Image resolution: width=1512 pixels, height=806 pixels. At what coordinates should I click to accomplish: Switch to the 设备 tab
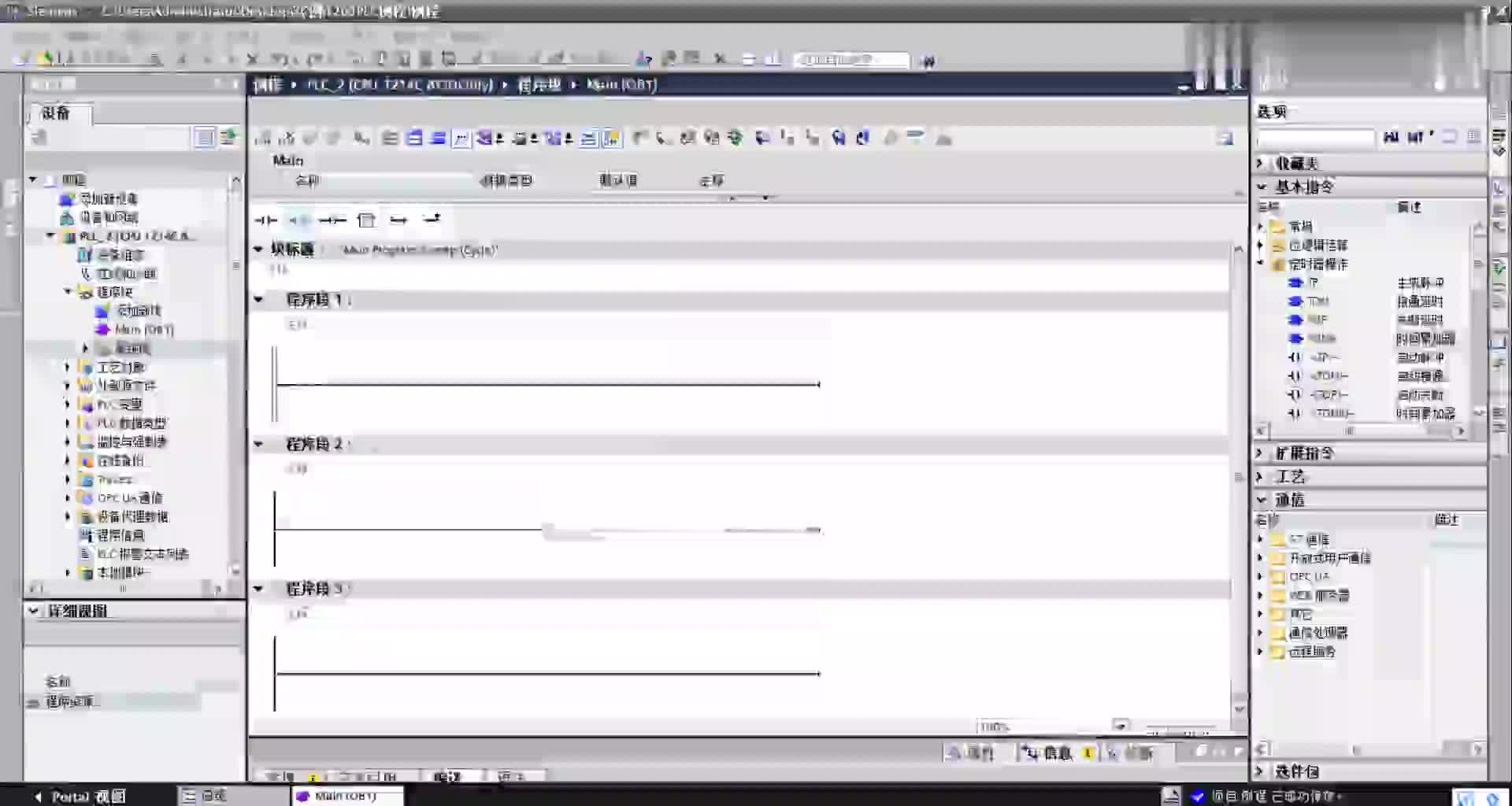[58, 113]
